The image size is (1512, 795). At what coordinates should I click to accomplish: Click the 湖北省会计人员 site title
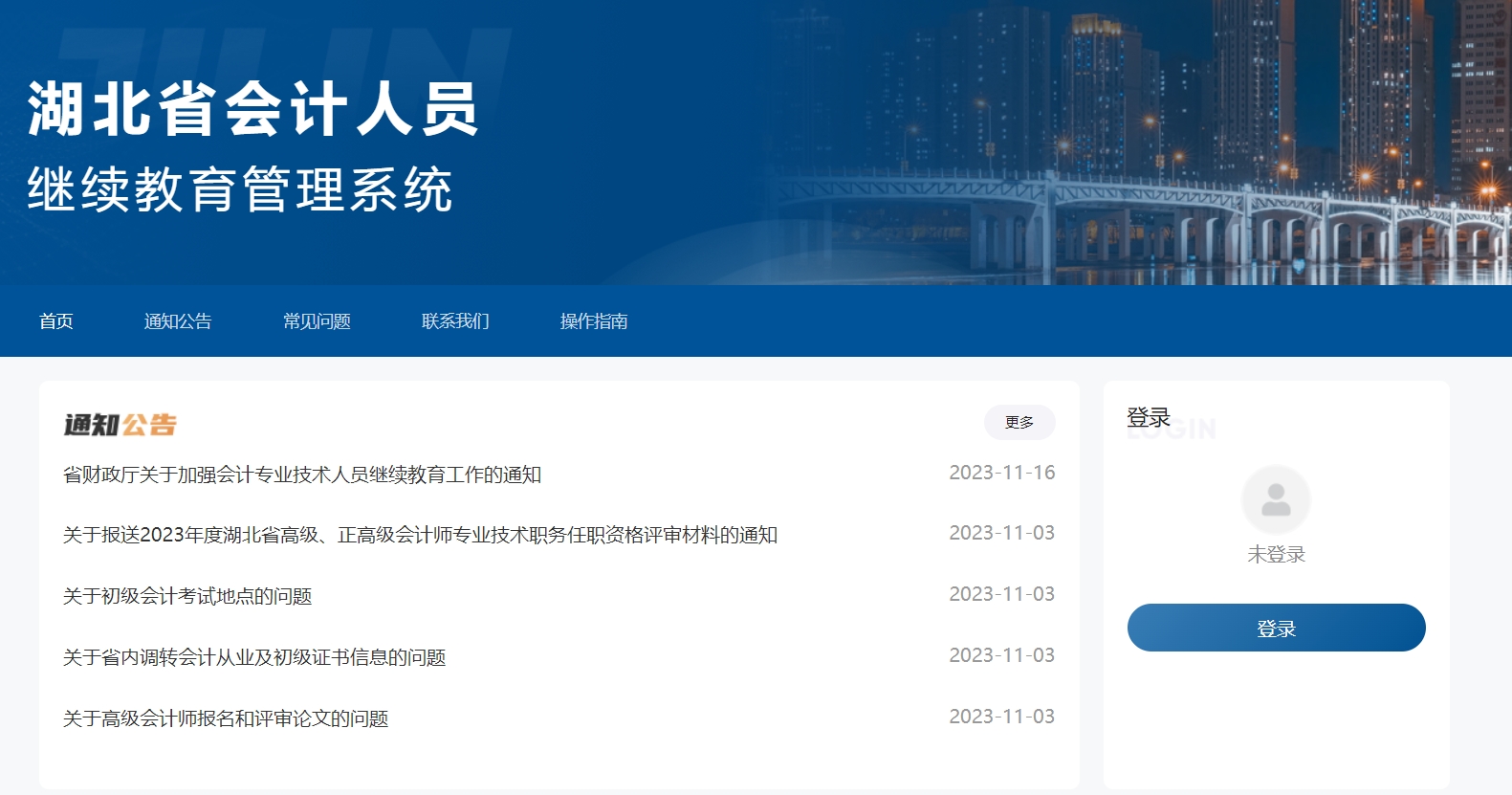tap(252, 109)
